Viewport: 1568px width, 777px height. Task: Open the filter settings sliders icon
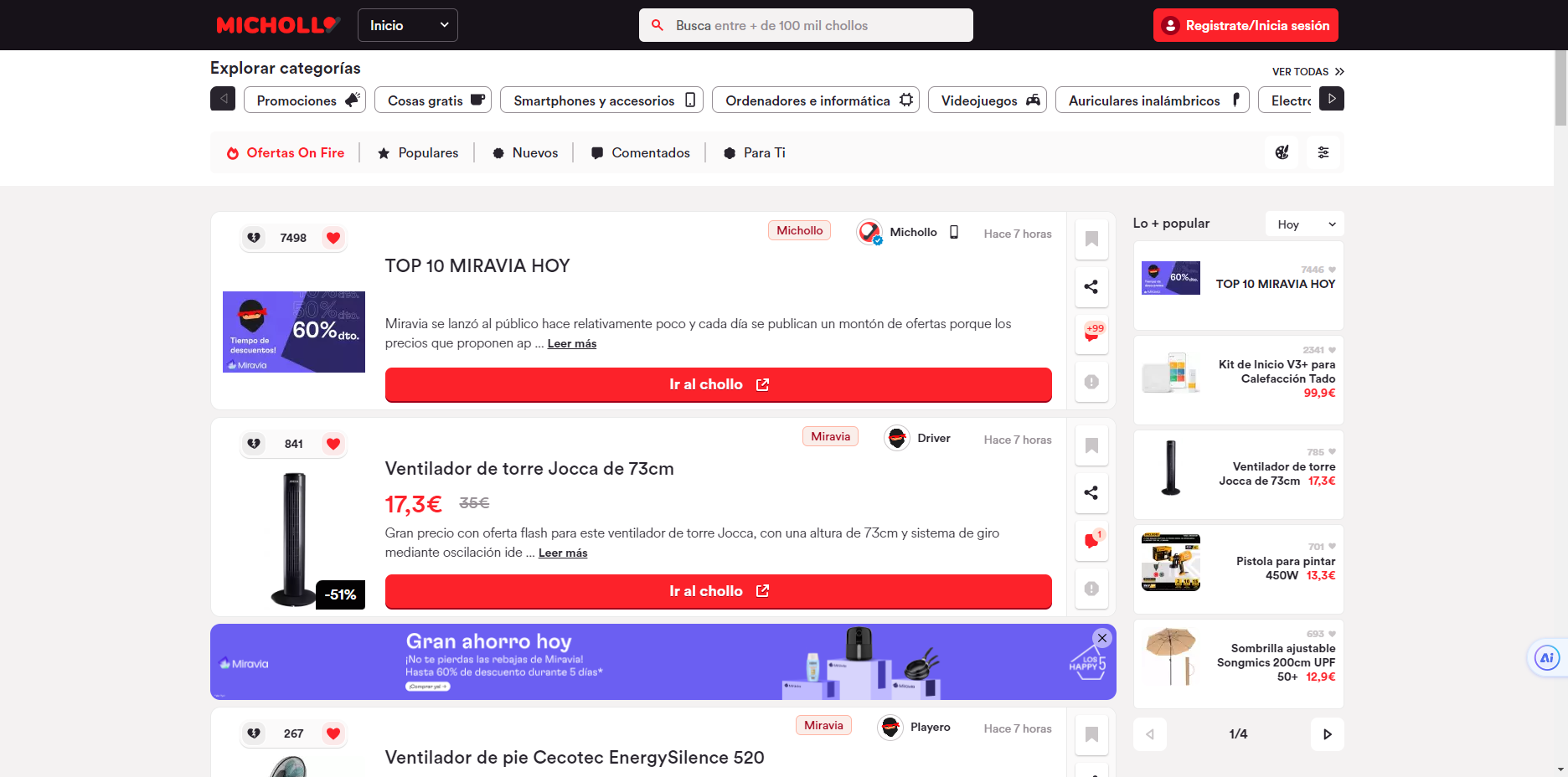click(1323, 152)
